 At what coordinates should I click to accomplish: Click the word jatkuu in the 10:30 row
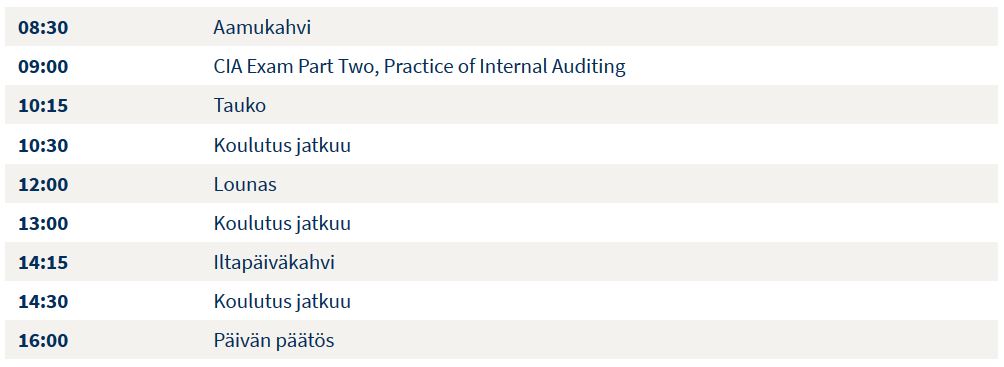click(x=323, y=145)
